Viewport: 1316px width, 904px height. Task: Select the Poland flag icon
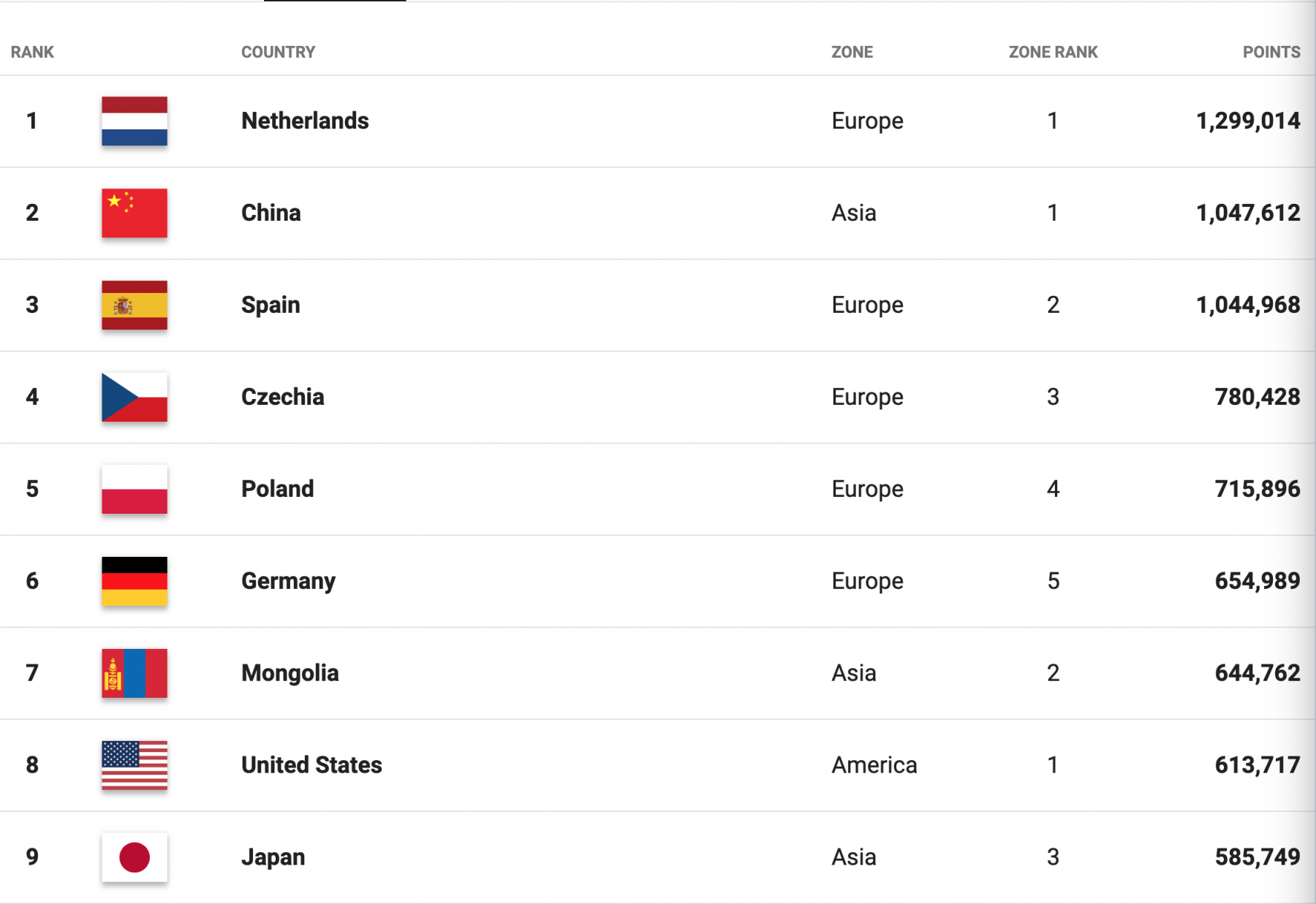(x=135, y=490)
